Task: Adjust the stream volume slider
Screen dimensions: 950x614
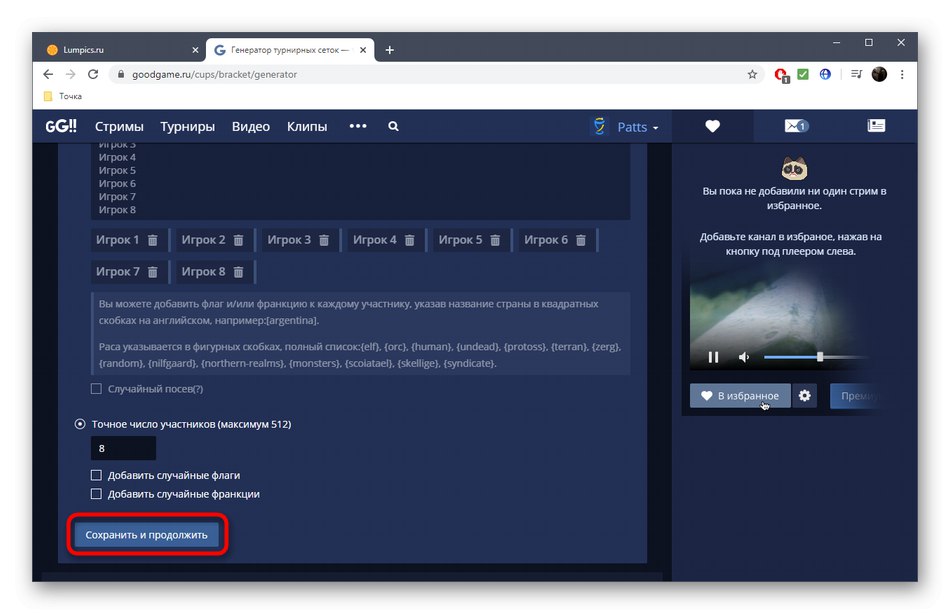Action: click(818, 356)
